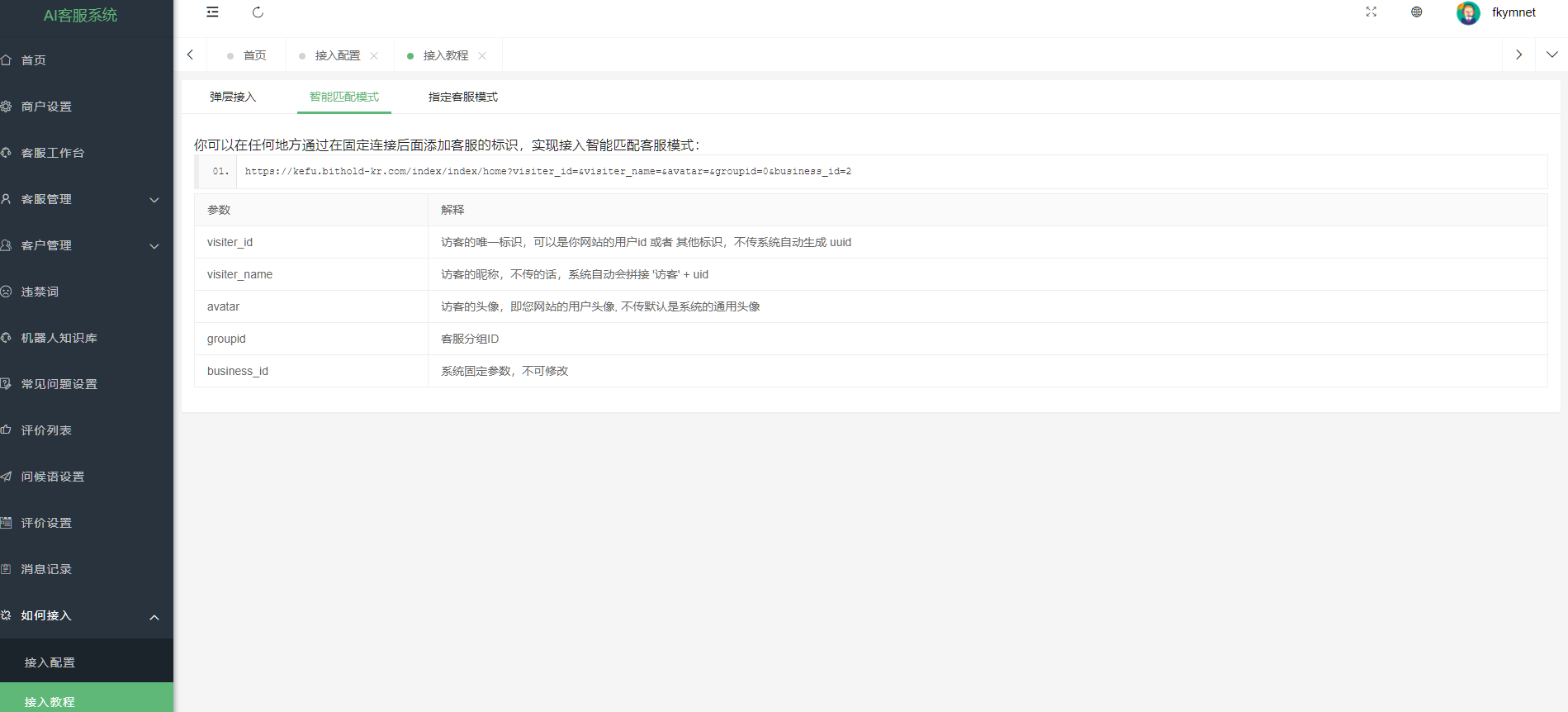
Task: Select 接入配置 submenu item
Action: pyautogui.click(x=87, y=662)
